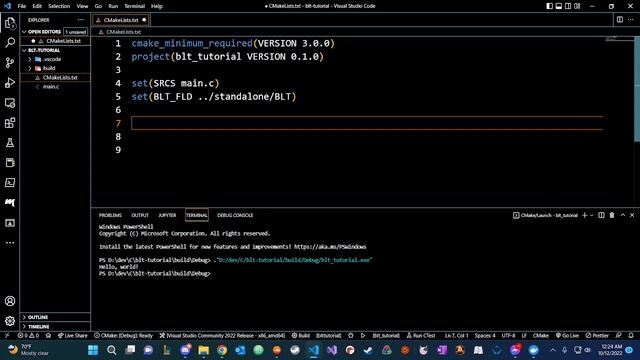The image size is (640, 360).
Task: Open the Extensions view
Action: point(10,122)
